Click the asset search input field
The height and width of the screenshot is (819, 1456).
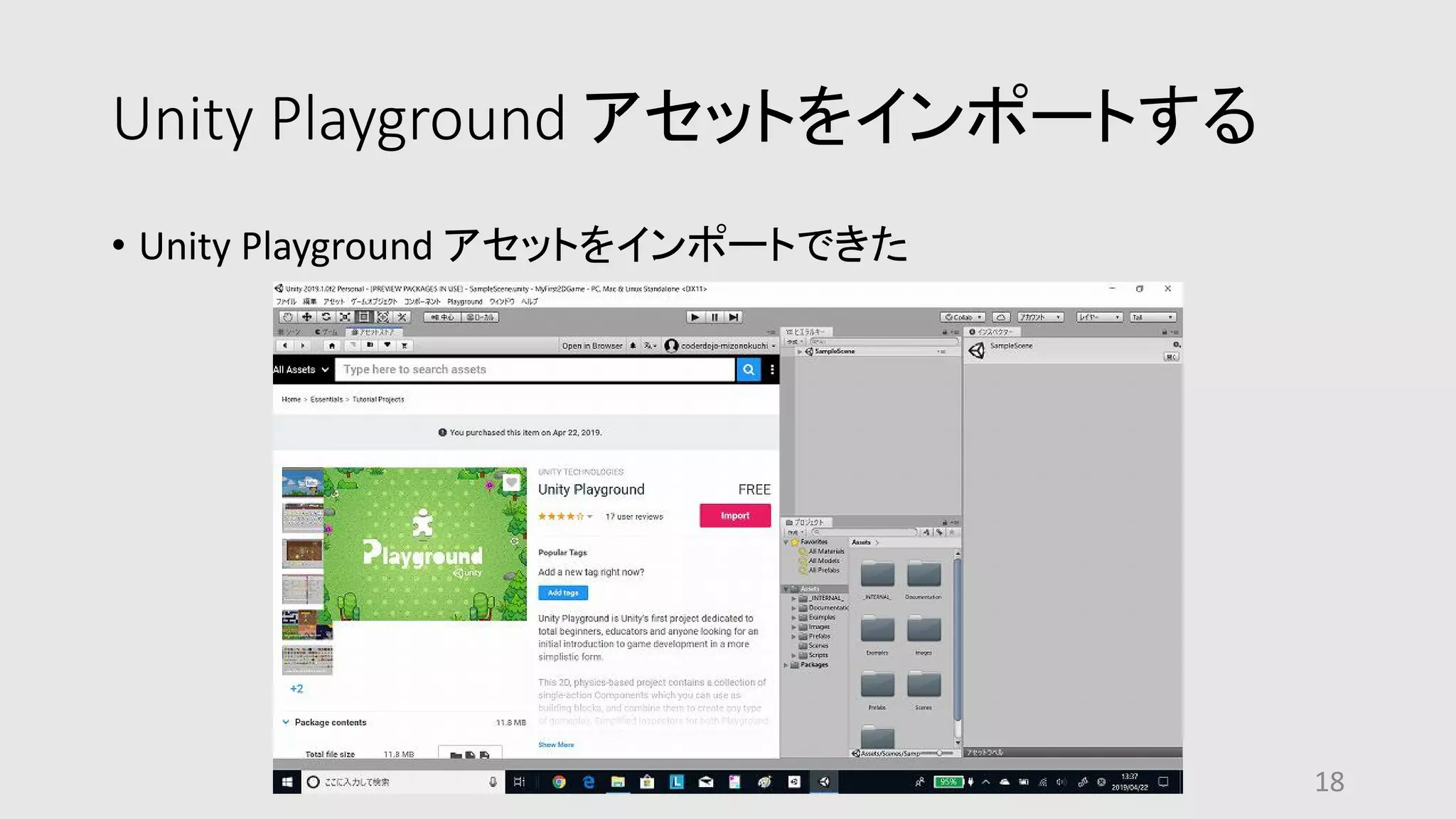click(x=535, y=370)
